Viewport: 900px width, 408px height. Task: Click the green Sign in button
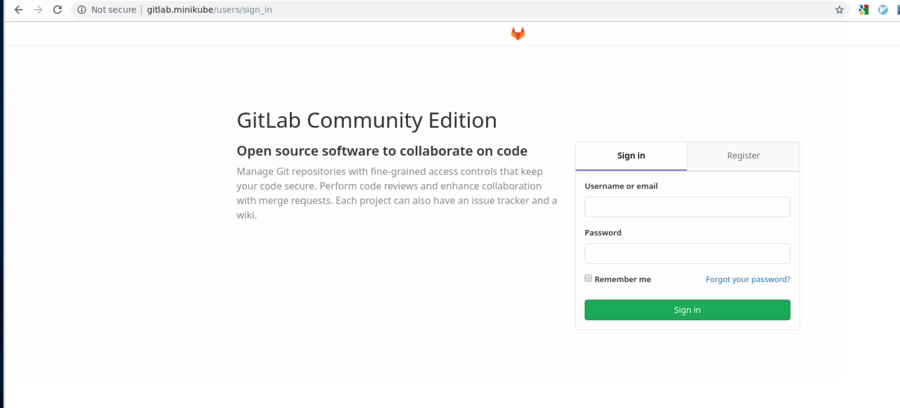point(687,310)
